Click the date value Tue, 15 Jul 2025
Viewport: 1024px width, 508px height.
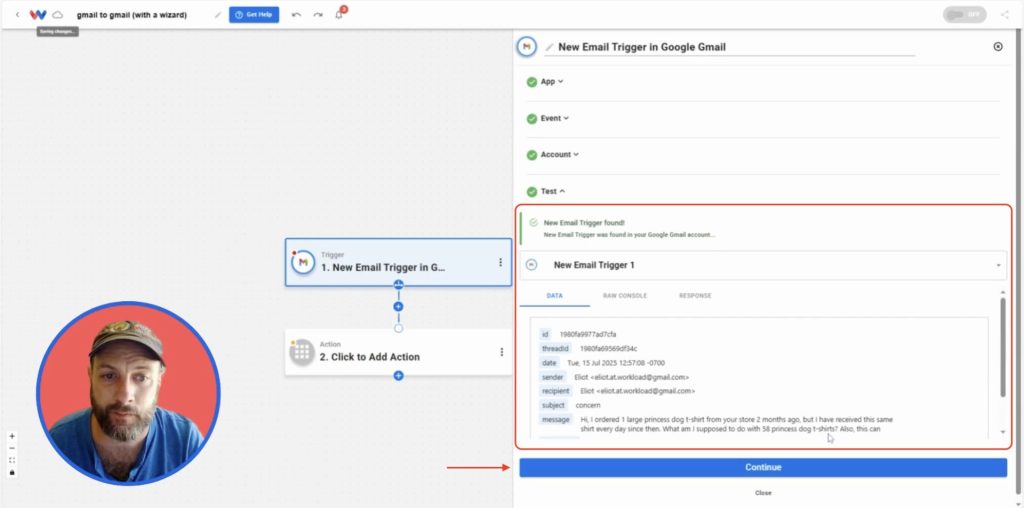pyautogui.click(x=616, y=363)
